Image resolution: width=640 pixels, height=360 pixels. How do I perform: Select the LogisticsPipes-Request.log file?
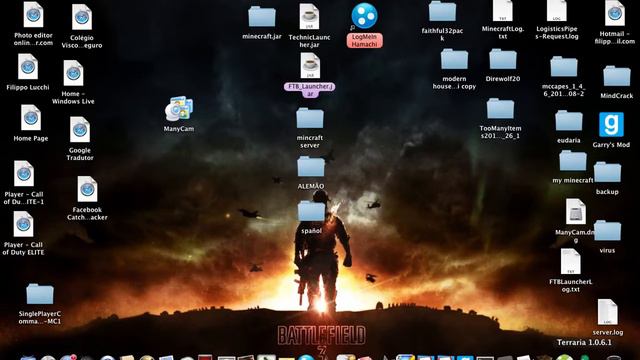tap(557, 11)
